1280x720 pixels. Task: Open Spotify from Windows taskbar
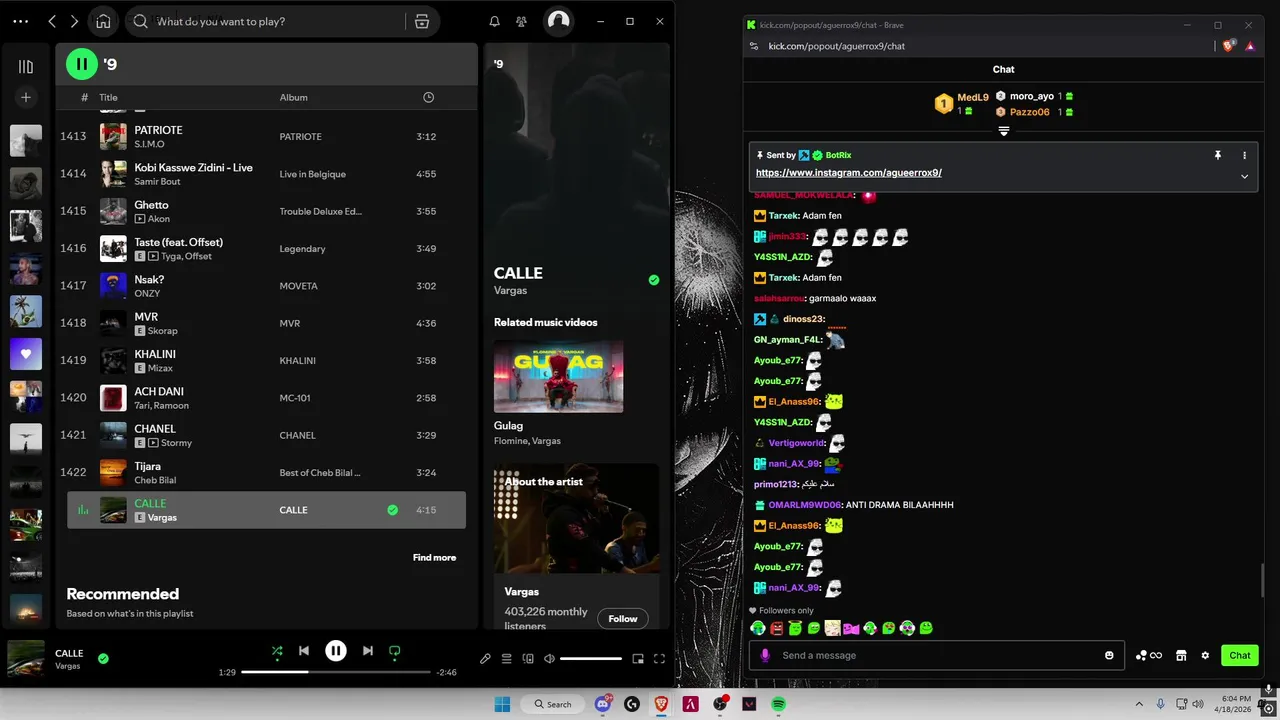point(778,704)
